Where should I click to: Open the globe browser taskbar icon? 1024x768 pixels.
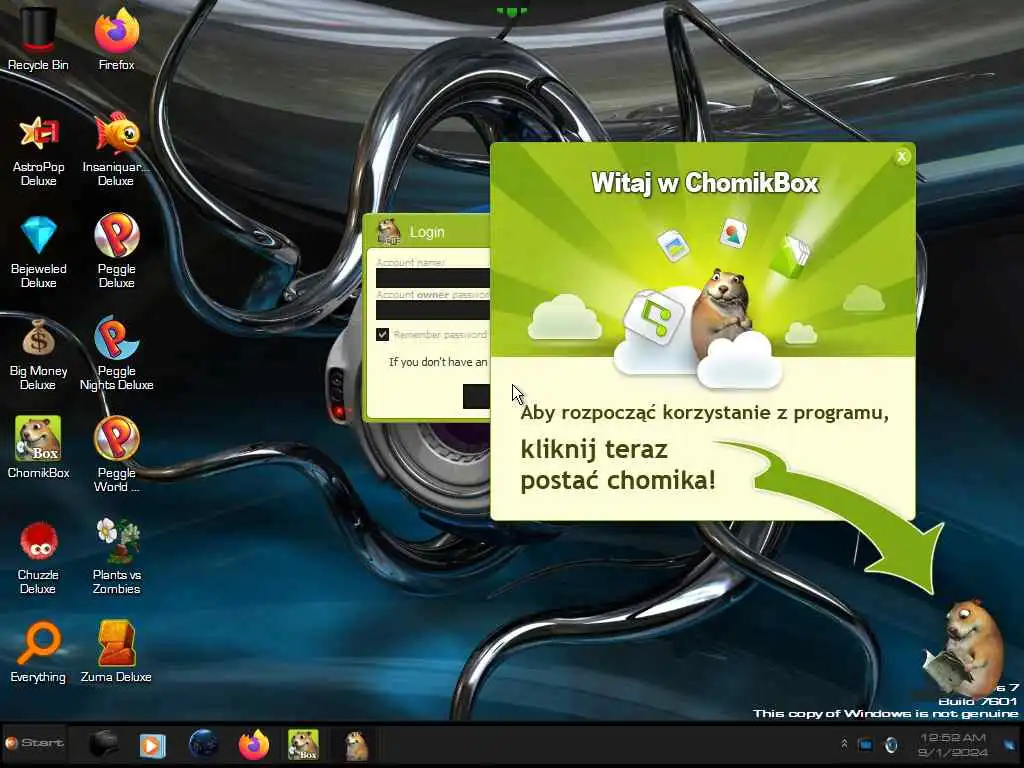(203, 744)
